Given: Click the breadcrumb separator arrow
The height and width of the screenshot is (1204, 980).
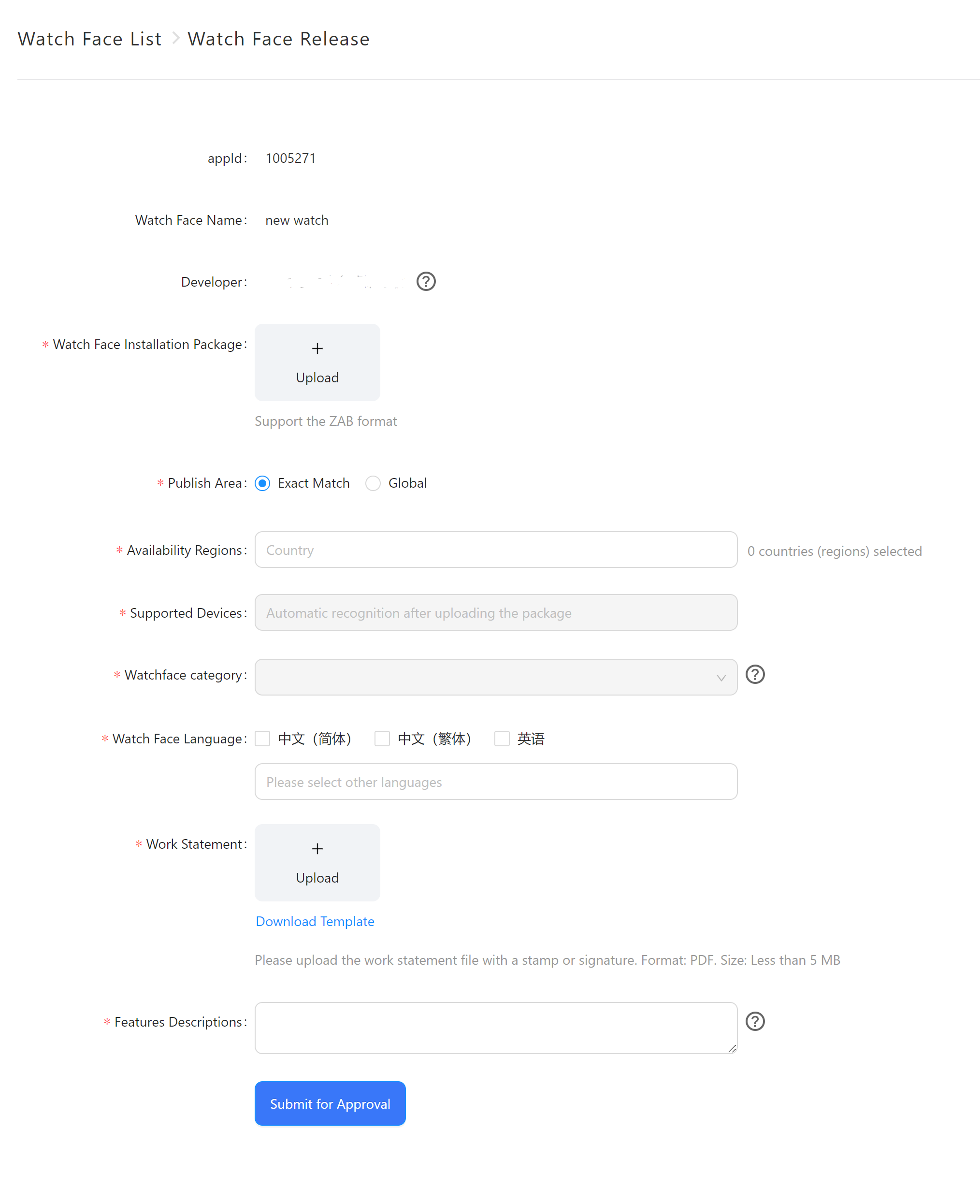Looking at the screenshot, I should tap(175, 38).
